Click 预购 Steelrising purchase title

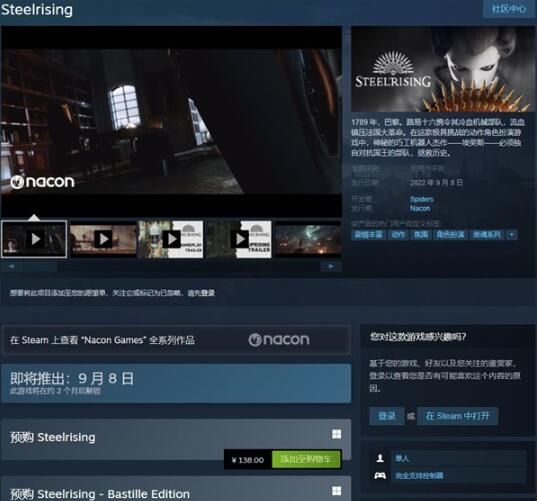point(53,437)
